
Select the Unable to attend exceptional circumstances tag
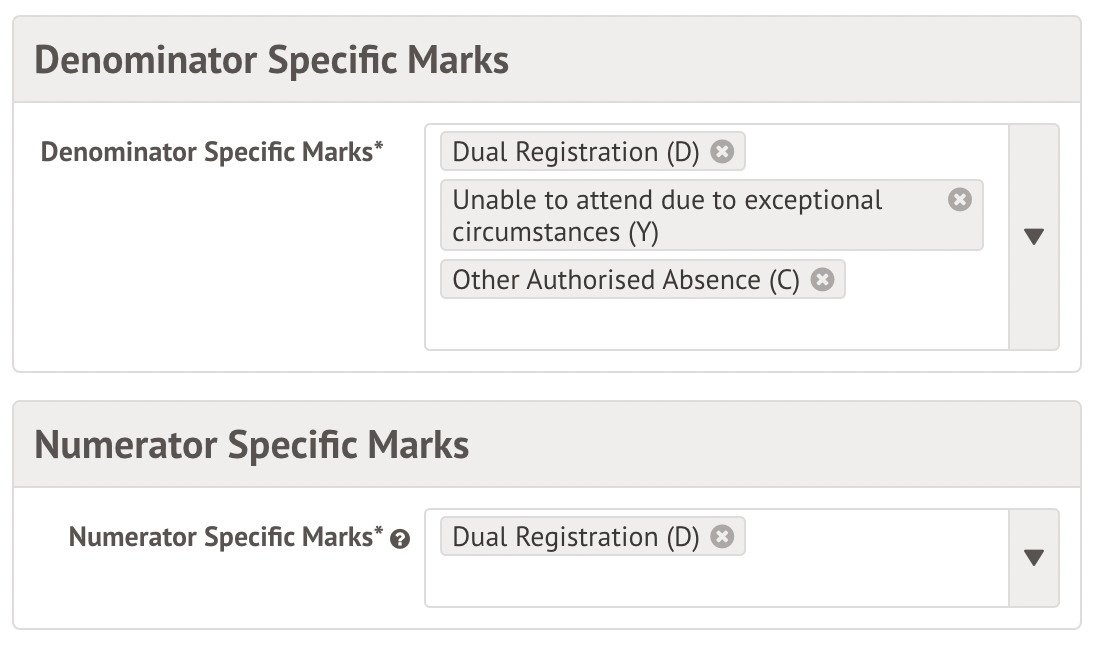click(x=667, y=215)
